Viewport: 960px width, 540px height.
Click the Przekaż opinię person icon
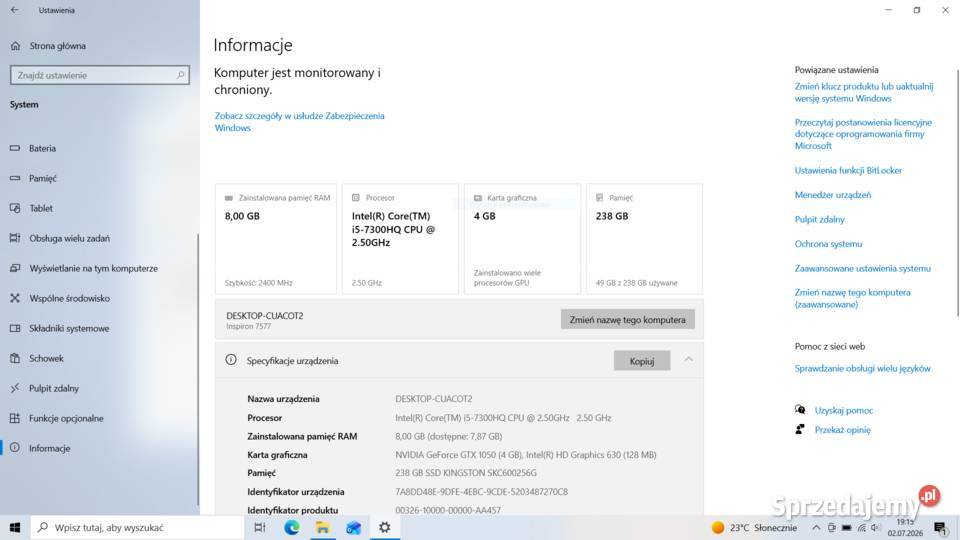coord(800,429)
